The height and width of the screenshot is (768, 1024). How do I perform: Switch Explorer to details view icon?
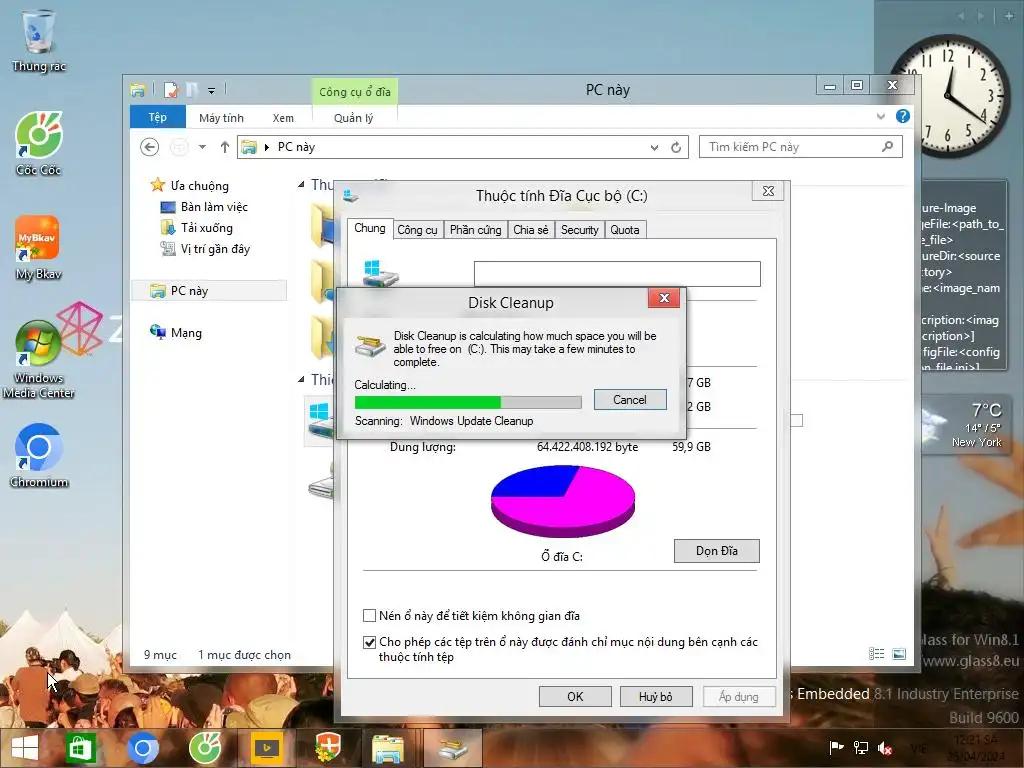coord(876,654)
